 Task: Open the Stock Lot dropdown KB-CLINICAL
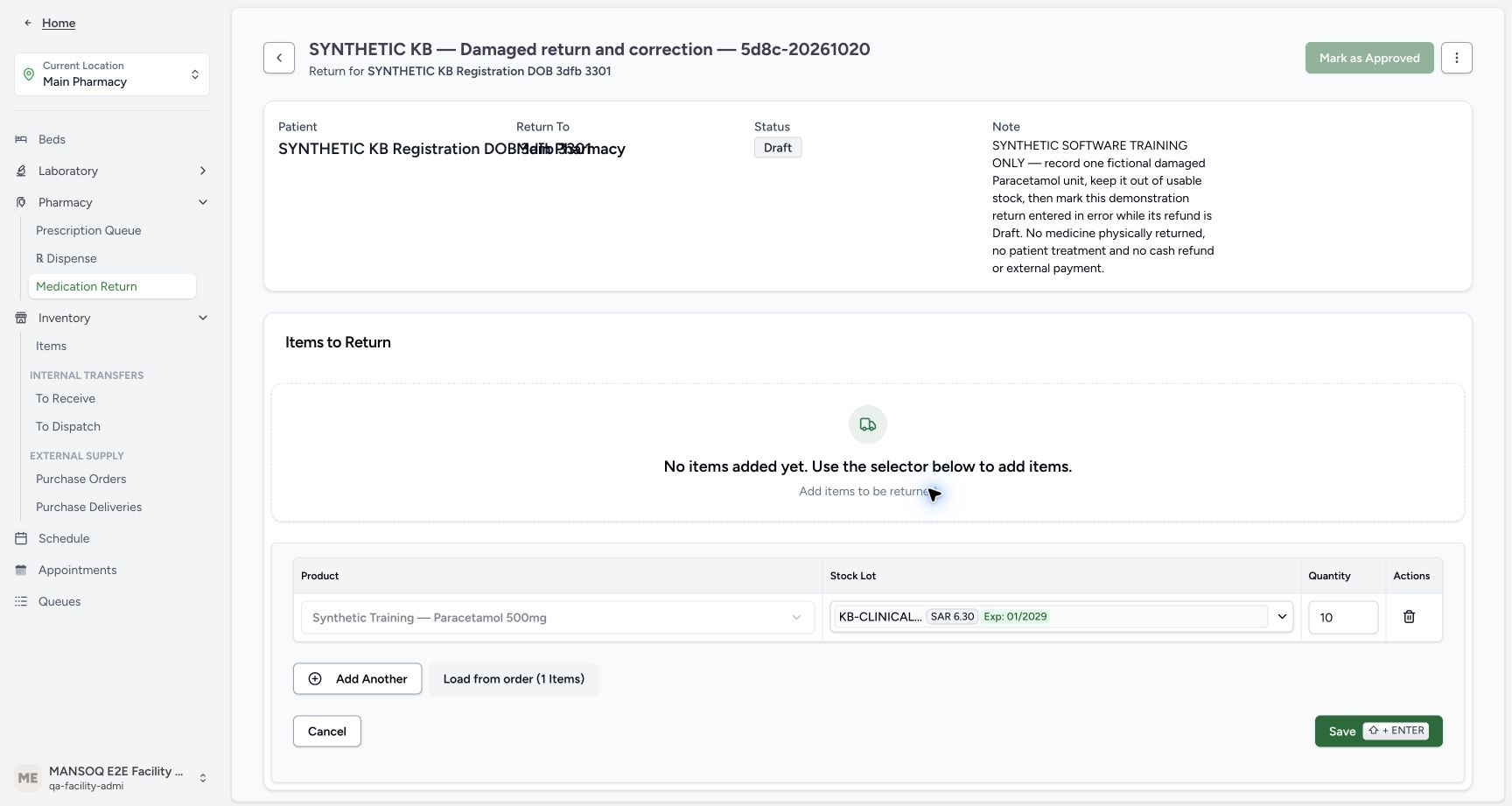1061,617
